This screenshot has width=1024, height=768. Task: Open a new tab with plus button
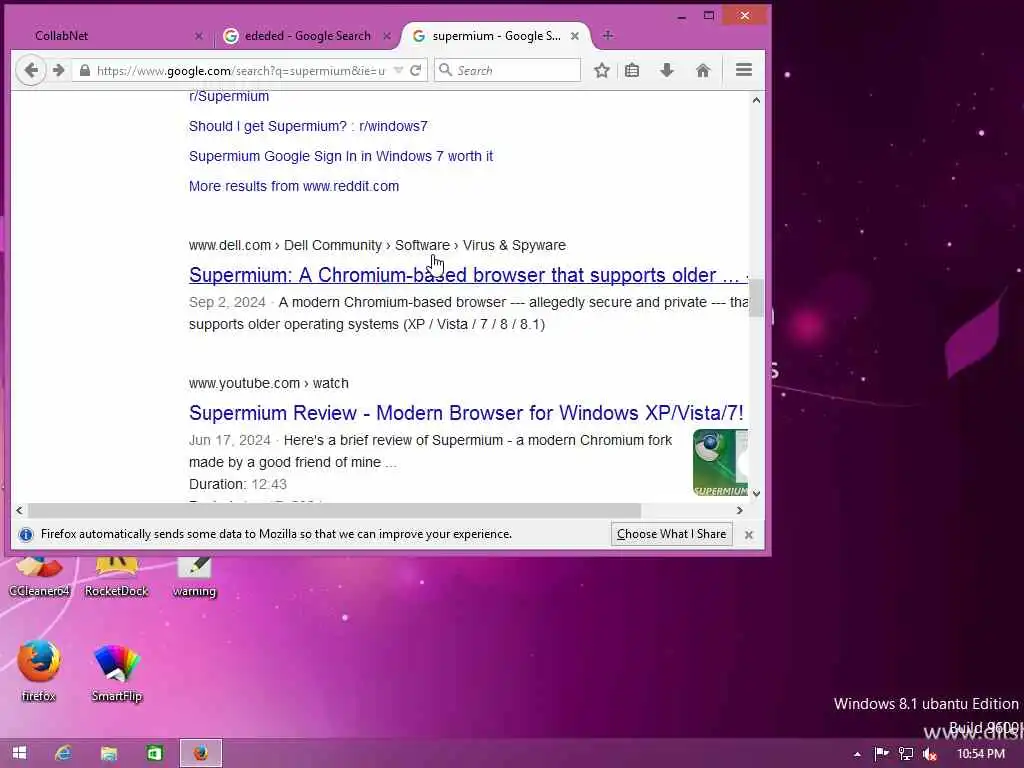coord(608,36)
